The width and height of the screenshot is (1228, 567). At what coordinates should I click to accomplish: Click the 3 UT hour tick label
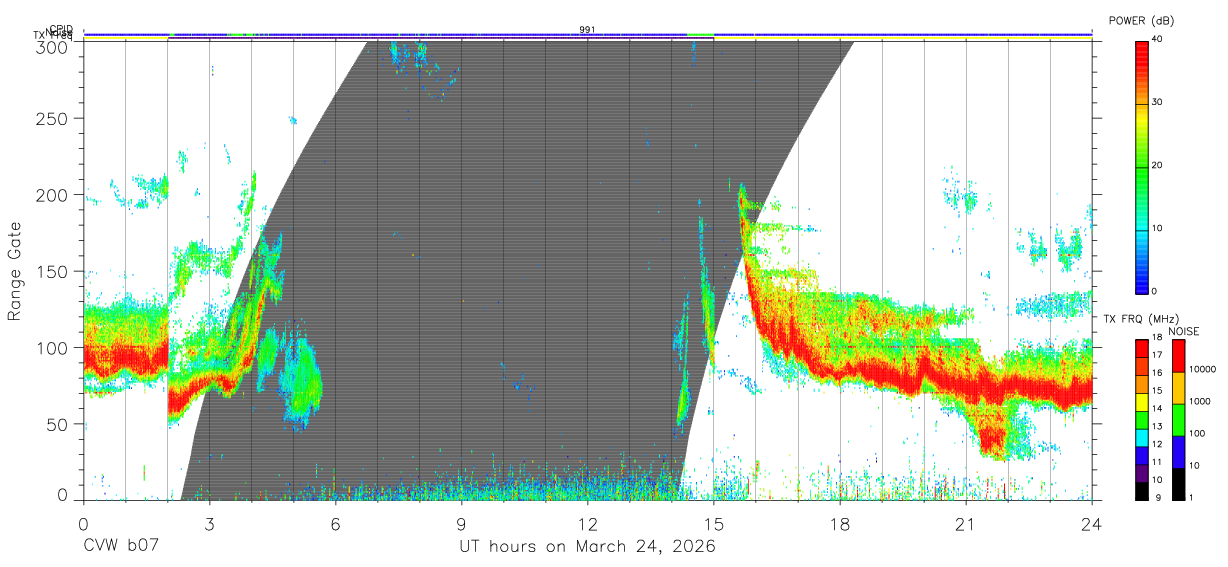[x=210, y=523]
